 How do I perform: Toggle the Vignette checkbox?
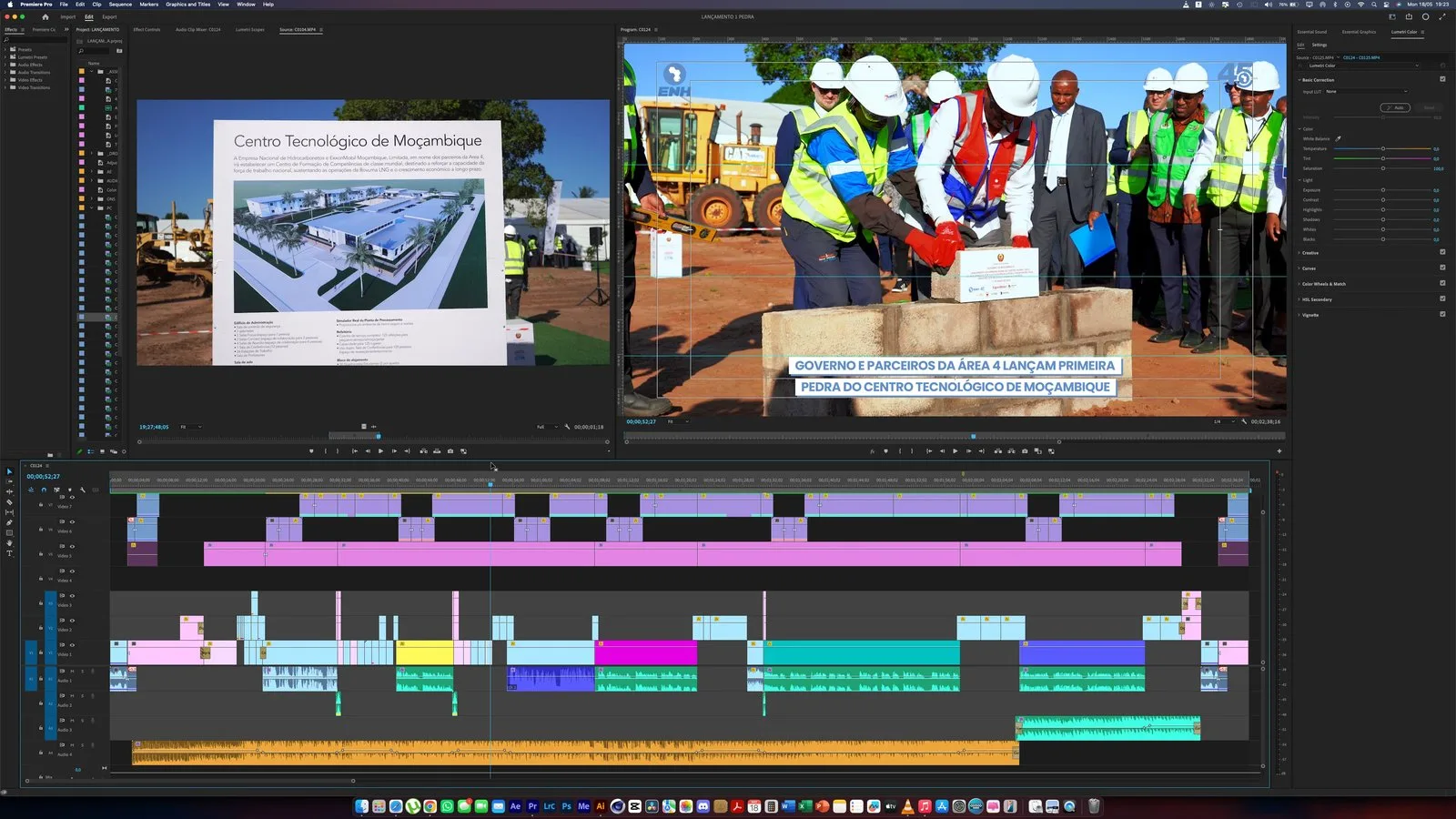[x=1442, y=314]
